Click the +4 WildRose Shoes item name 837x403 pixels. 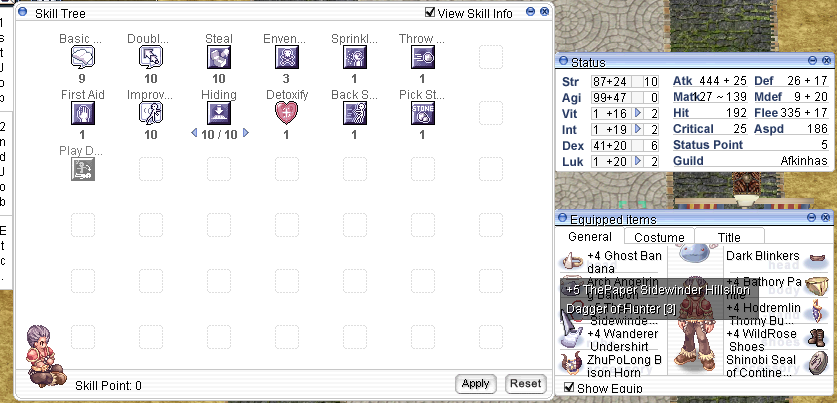[762, 339]
